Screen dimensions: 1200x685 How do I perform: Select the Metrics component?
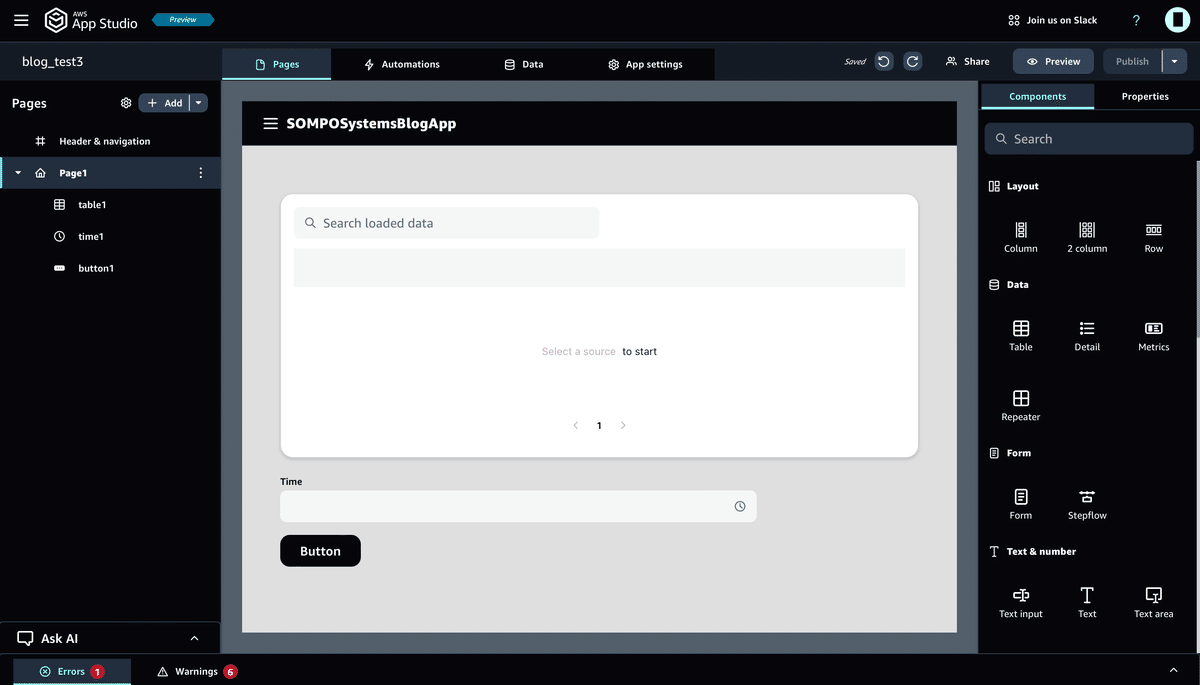coord(1153,335)
